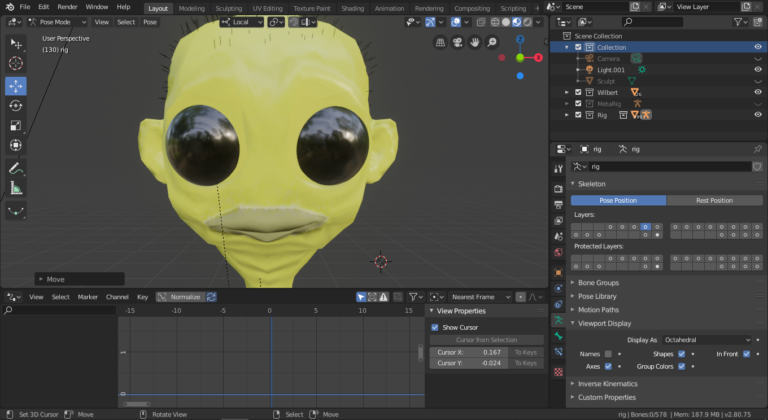
Task: Click the Cursor X value field
Action: [469, 352]
